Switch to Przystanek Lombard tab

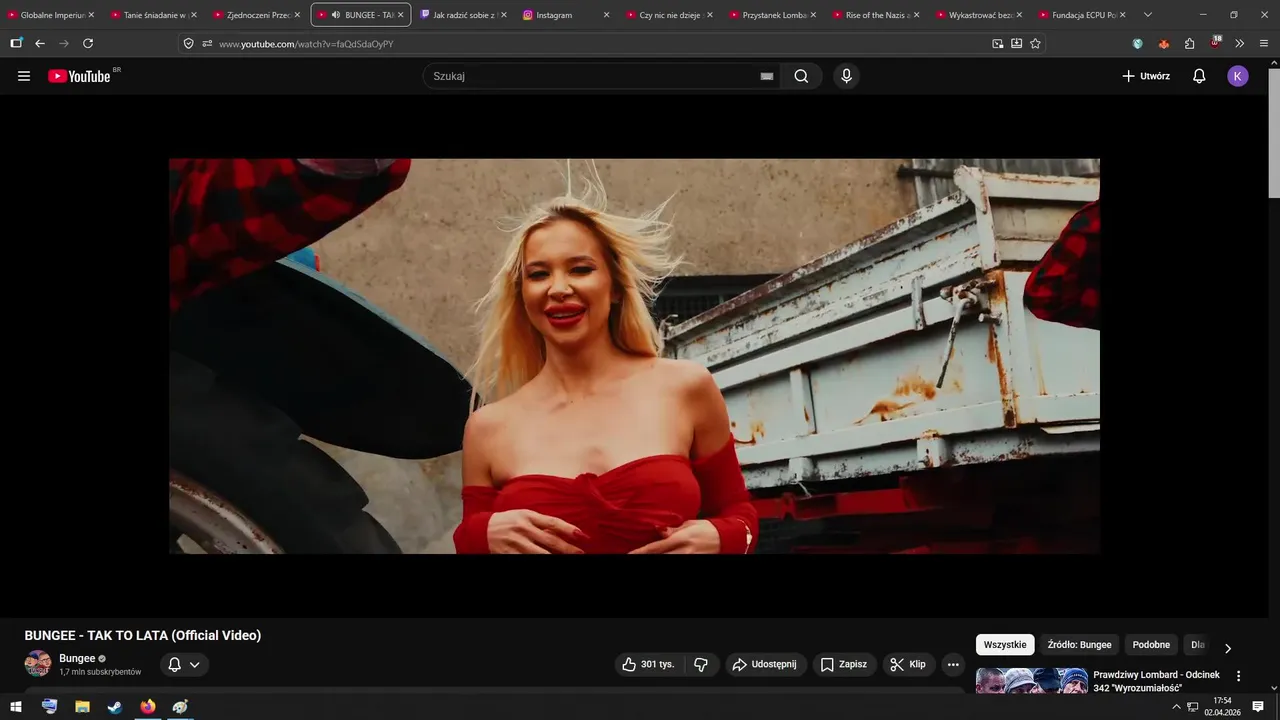(770, 15)
